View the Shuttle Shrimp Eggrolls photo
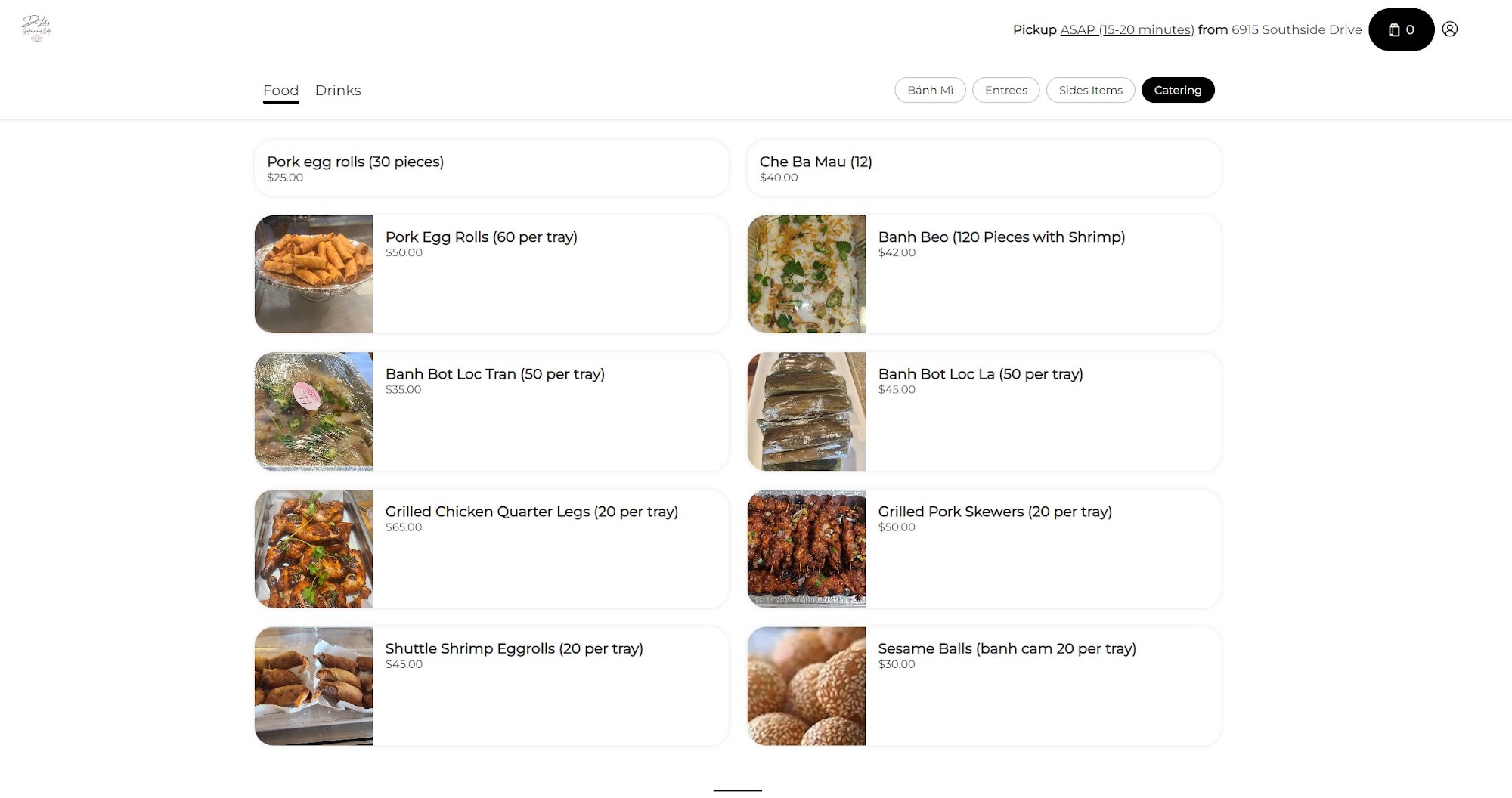The width and height of the screenshot is (1512, 798). click(314, 685)
